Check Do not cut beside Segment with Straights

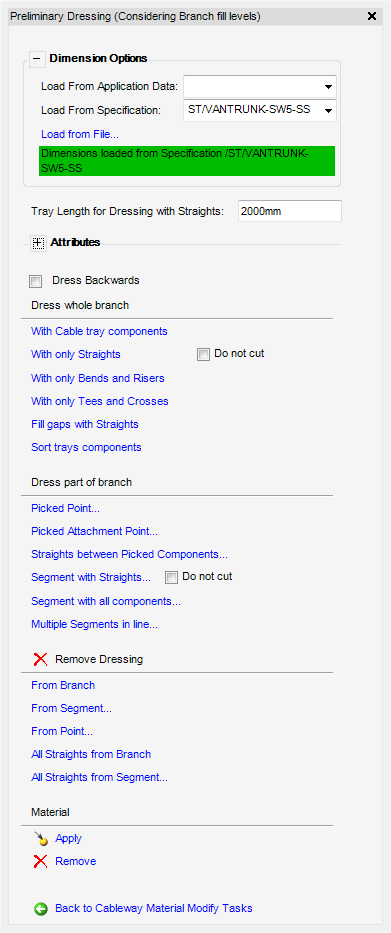(171, 577)
